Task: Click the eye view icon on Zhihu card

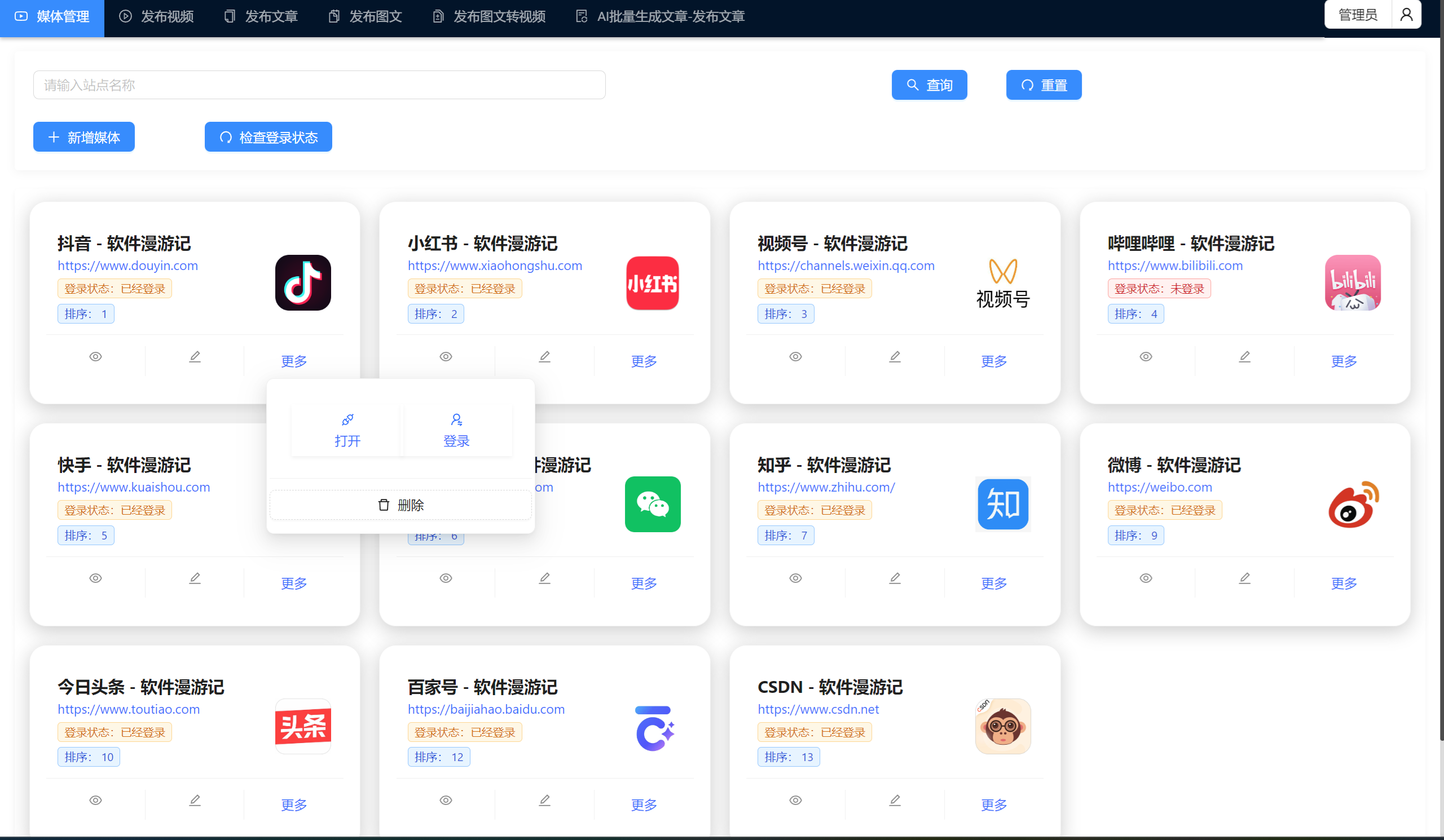Action: pyautogui.click(x=795, y=578)
